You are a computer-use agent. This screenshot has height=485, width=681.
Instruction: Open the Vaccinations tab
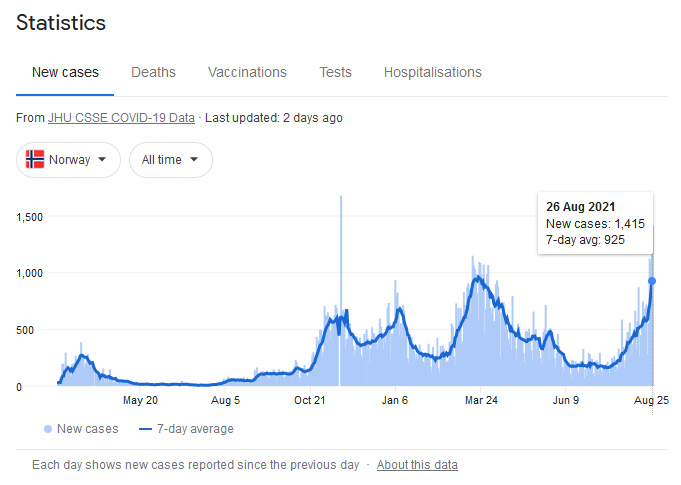click(x=247, y=72)
